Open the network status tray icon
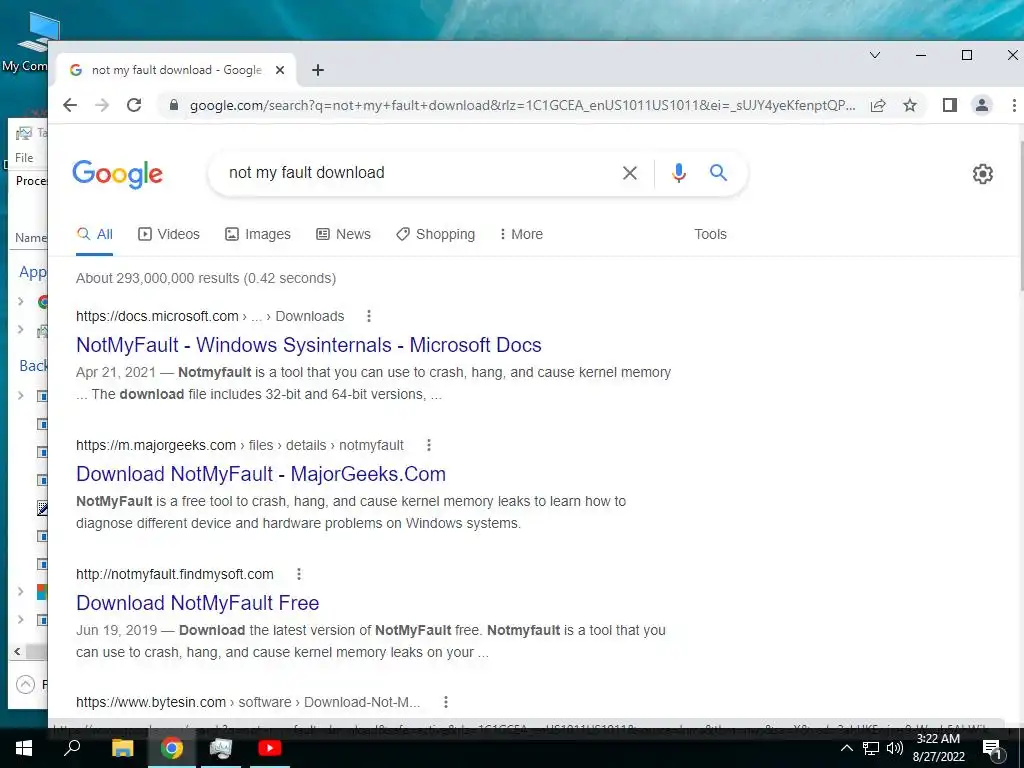Viewport: 1024px width, 768px height. (871, 748)
